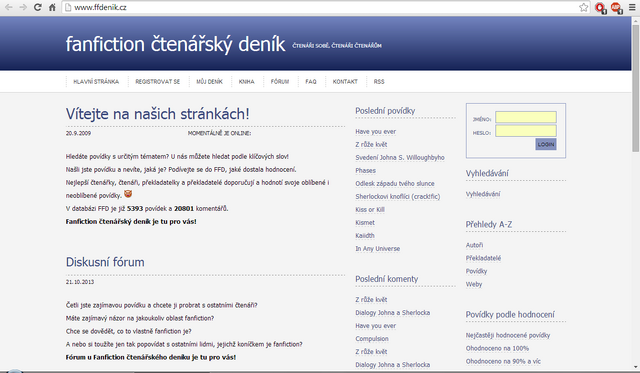Screen dimensions: 640x373
Task: Click the vertical scrollbar thumb
Action: [x=636, y=88]
